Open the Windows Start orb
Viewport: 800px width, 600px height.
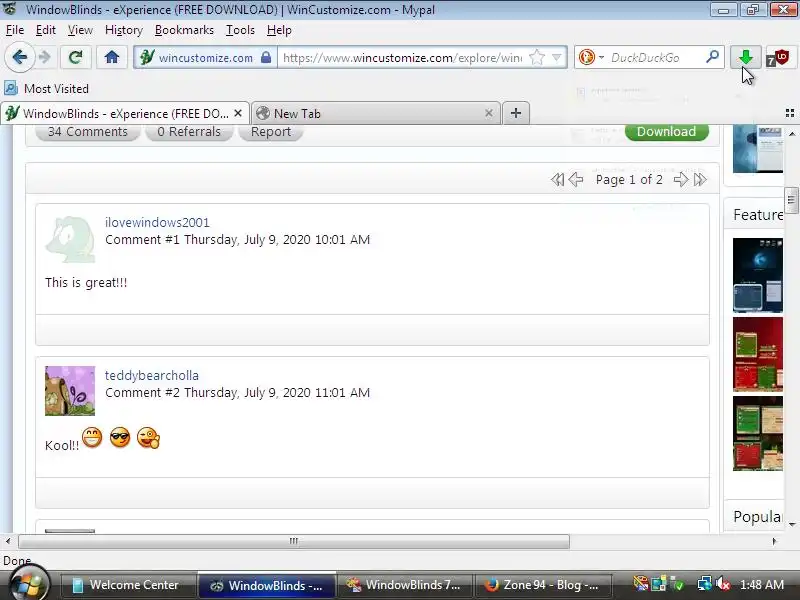(x=28, y=583)
